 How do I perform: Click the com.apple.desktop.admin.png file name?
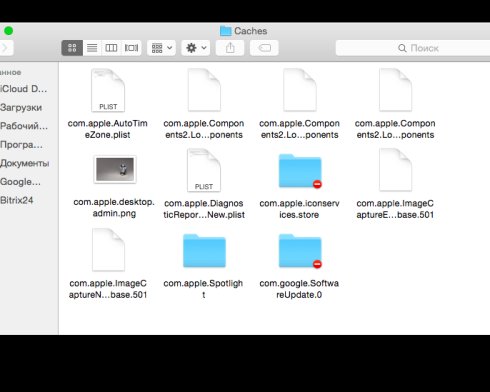coord(114,208)
